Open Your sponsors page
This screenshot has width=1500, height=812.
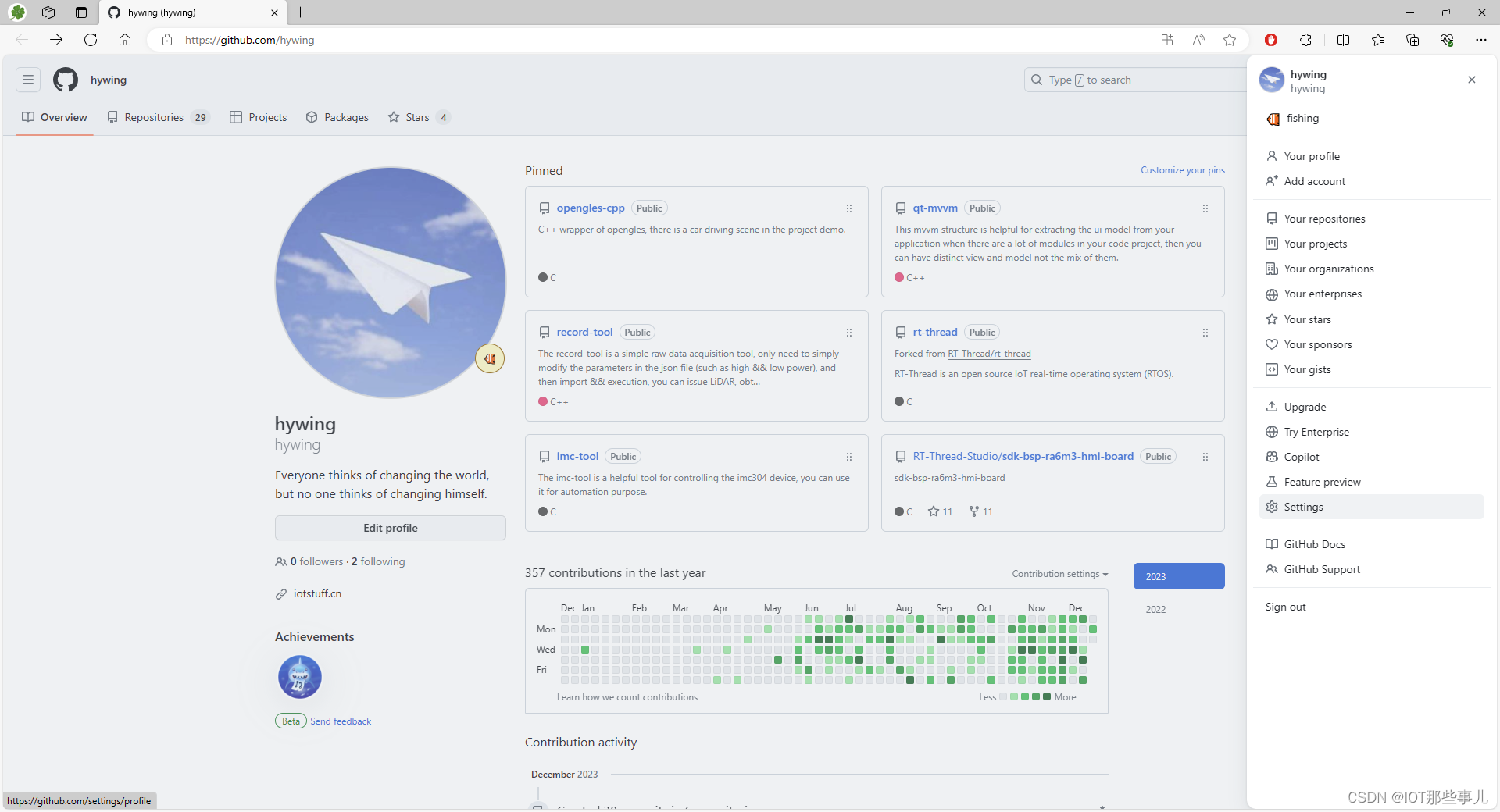pos(1318,344)
